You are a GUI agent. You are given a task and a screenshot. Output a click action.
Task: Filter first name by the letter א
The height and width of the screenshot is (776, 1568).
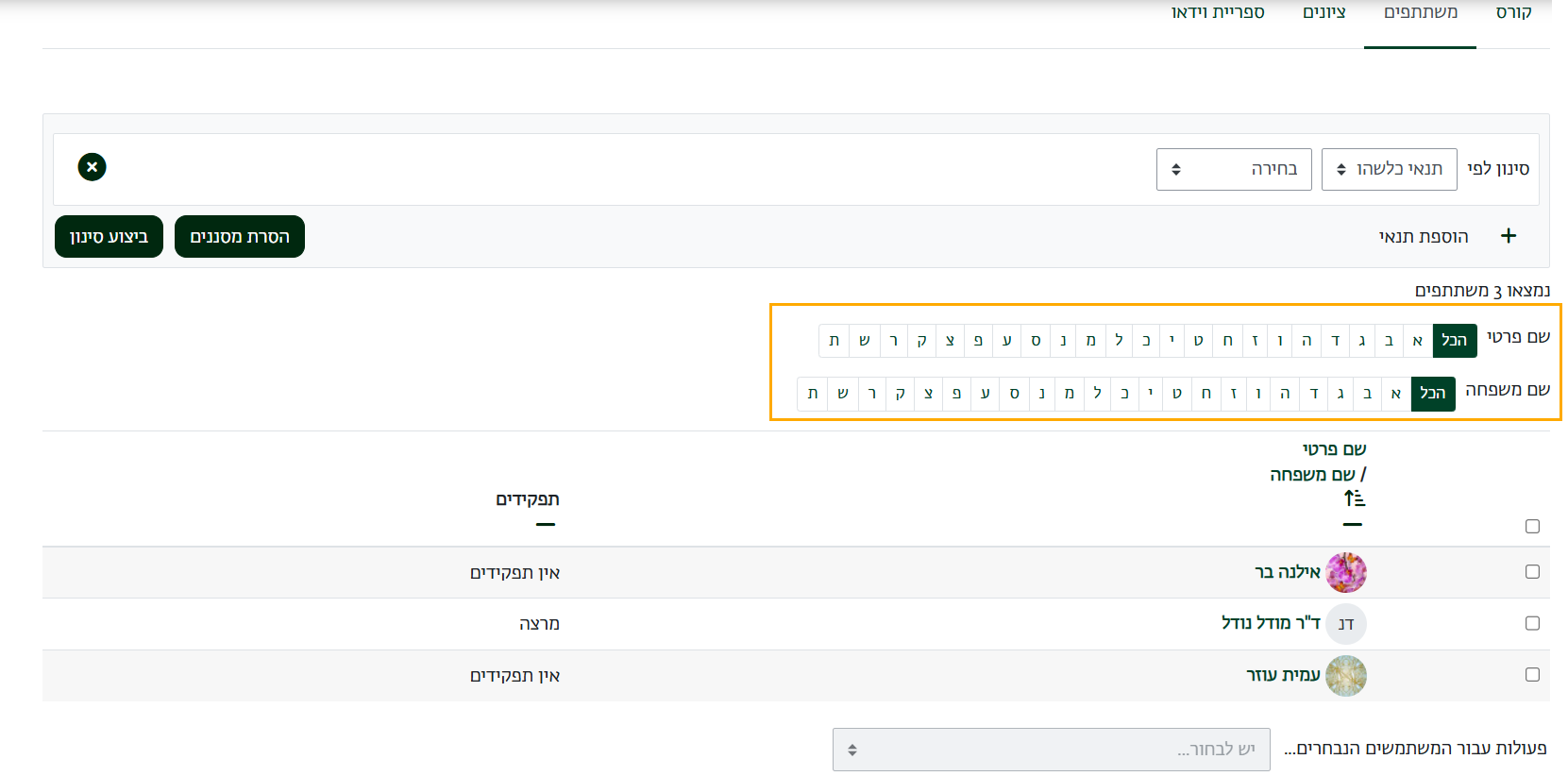point(1417,341)
